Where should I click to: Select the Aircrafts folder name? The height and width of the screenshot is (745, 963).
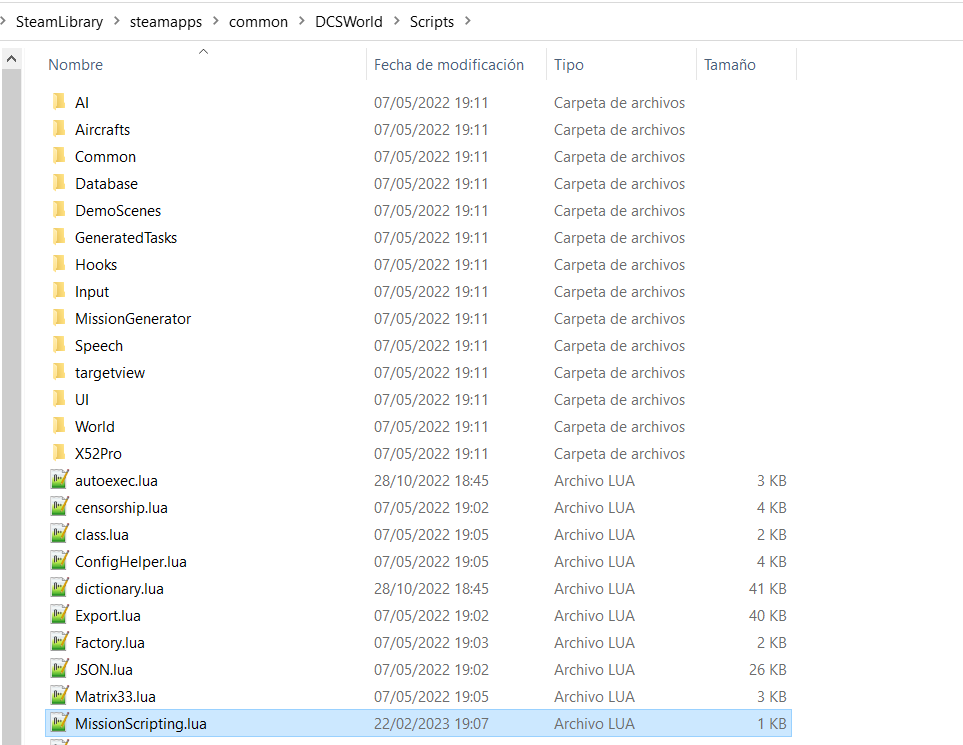(103, 130)
